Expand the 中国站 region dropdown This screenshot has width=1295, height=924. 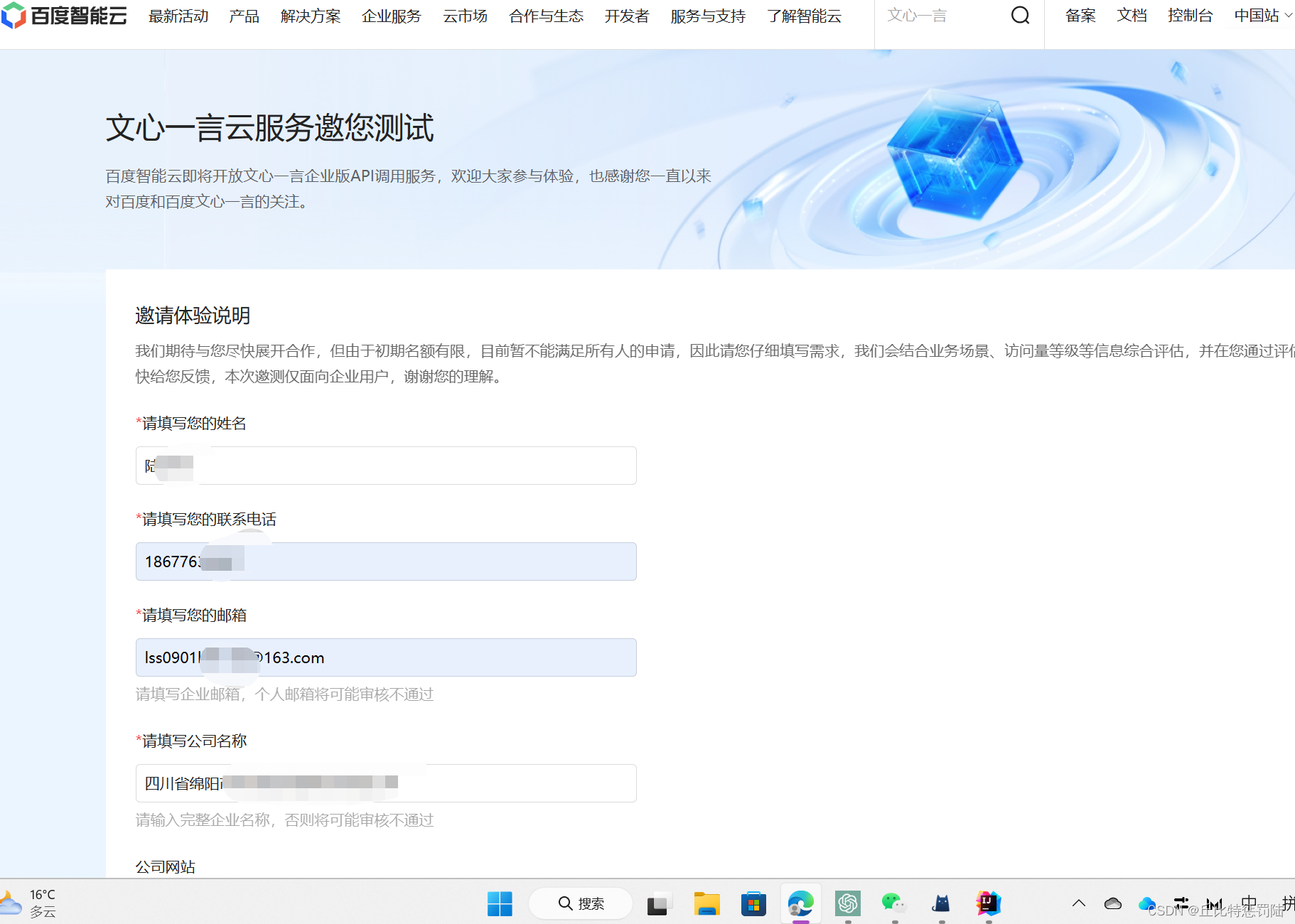coord(1262,16)
